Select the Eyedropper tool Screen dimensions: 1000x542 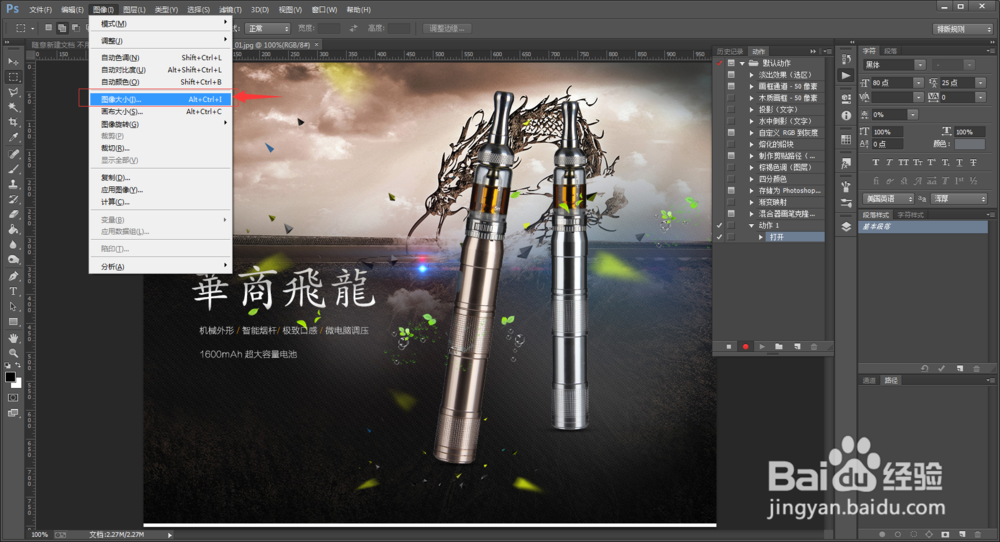13,138
